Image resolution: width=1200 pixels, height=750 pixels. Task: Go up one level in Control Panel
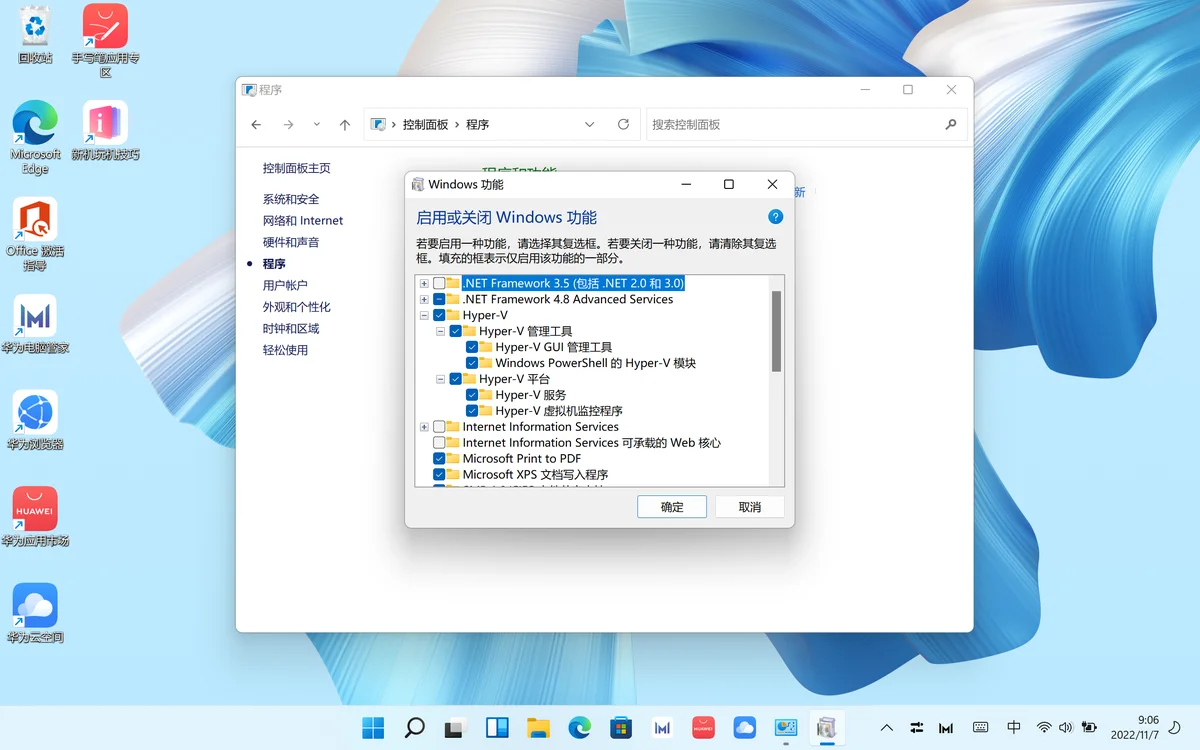tap(345, 125)
